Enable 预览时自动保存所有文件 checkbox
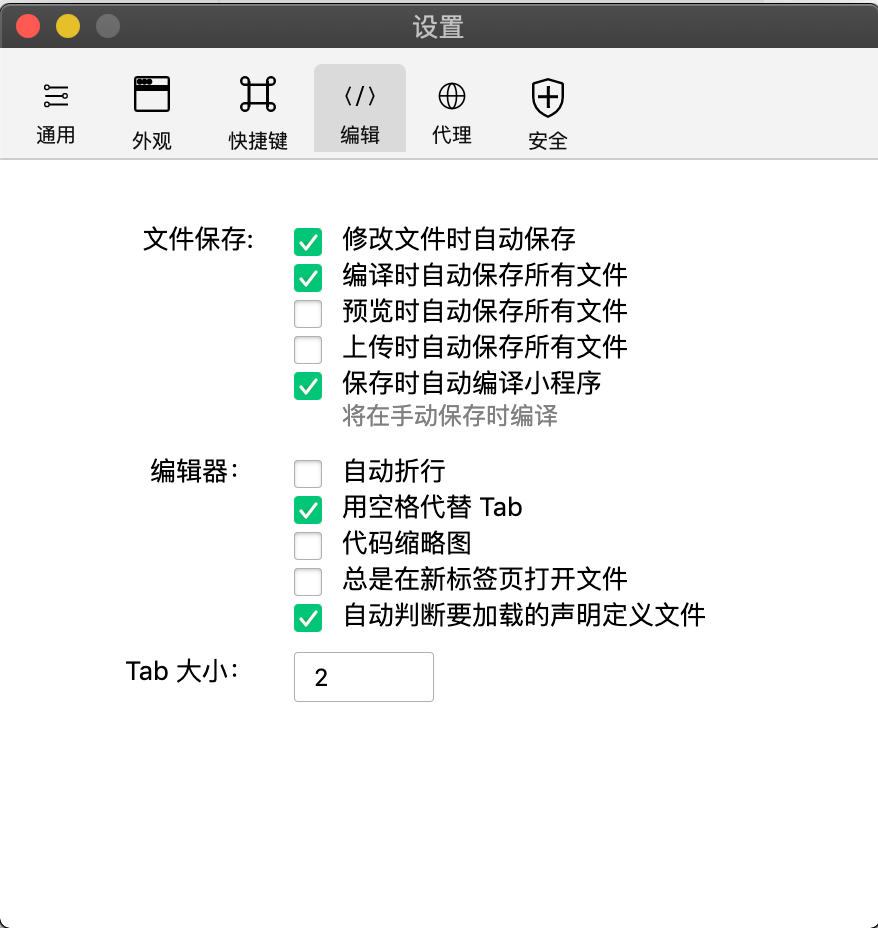 pyautogui.click(x=308, y=314)
